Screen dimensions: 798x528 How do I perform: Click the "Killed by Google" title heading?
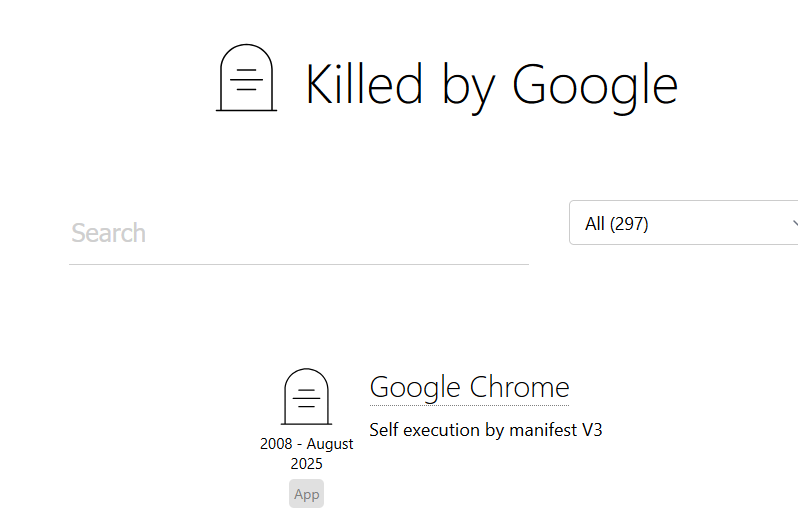(491, 84)
